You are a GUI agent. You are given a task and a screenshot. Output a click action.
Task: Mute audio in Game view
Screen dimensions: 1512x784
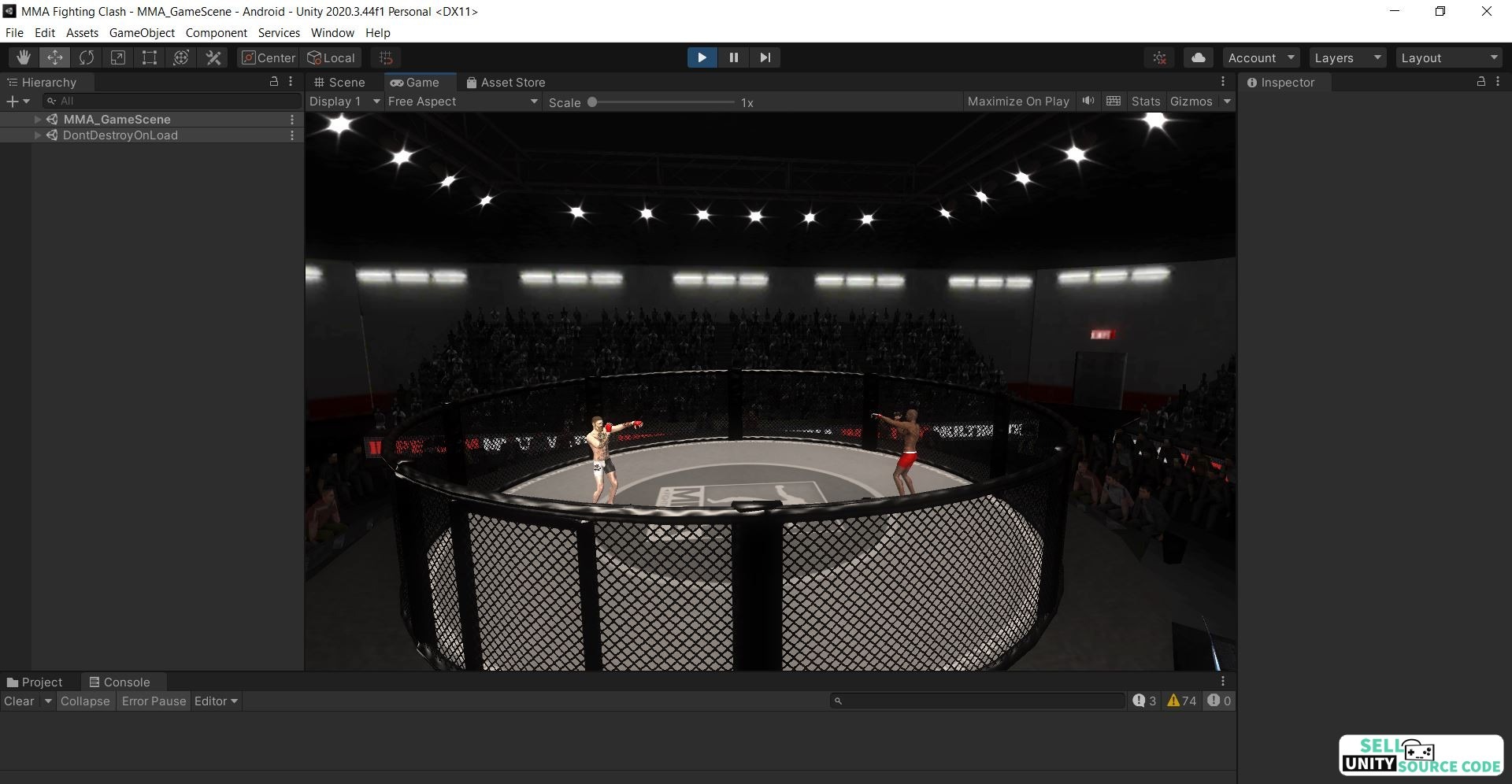pyautogui.click(x=1088, y=101)
